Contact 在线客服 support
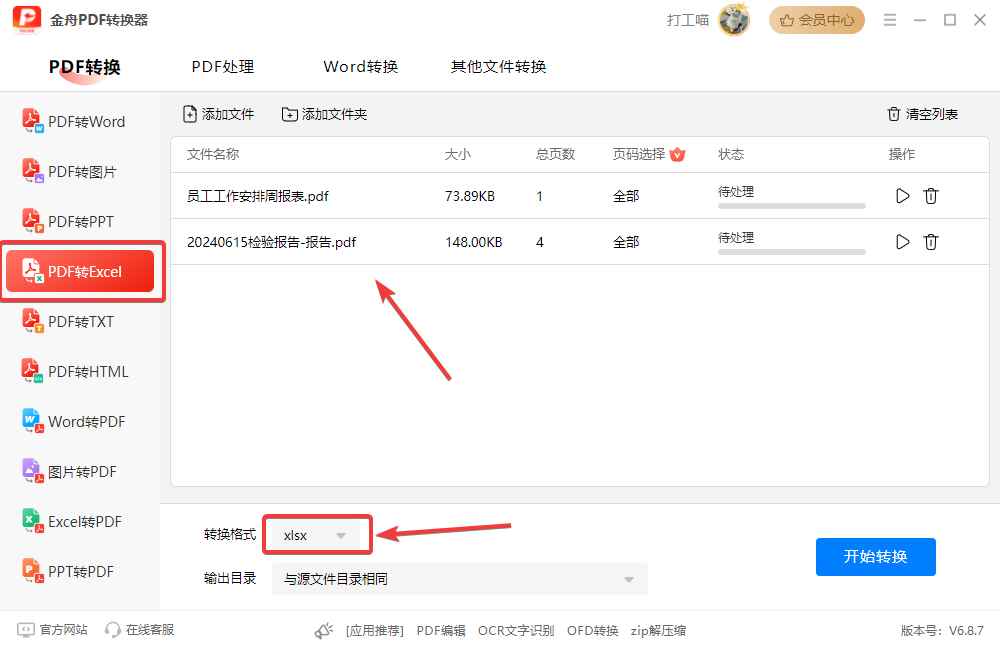The width and height of the screenshot is (1000, 650). (x=140, y=630)
